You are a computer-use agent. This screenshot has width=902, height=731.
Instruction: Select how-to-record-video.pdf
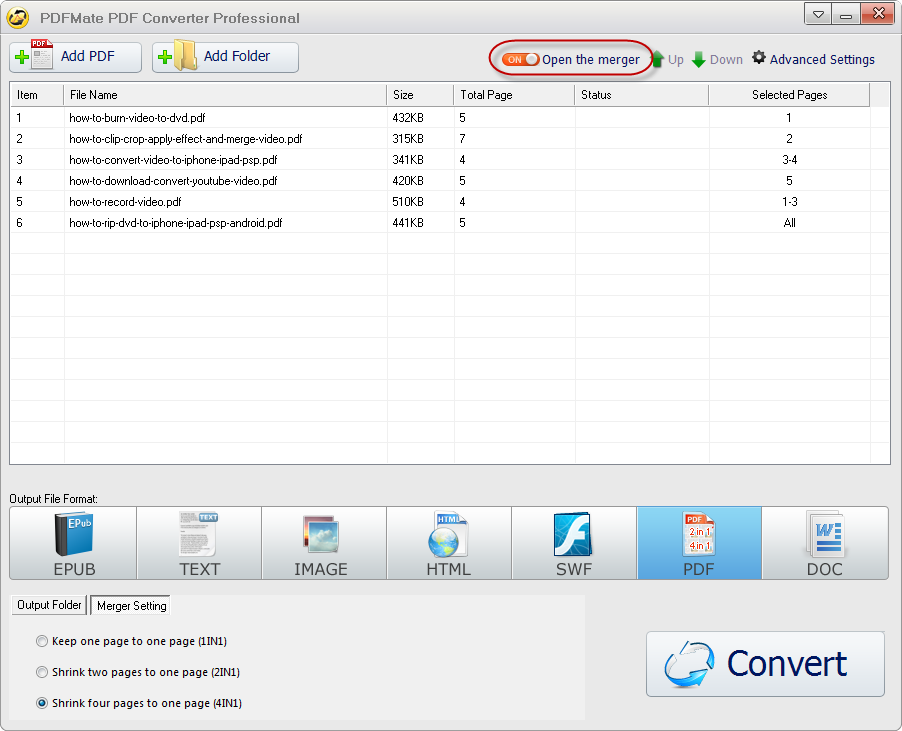(x=125, y=202)
